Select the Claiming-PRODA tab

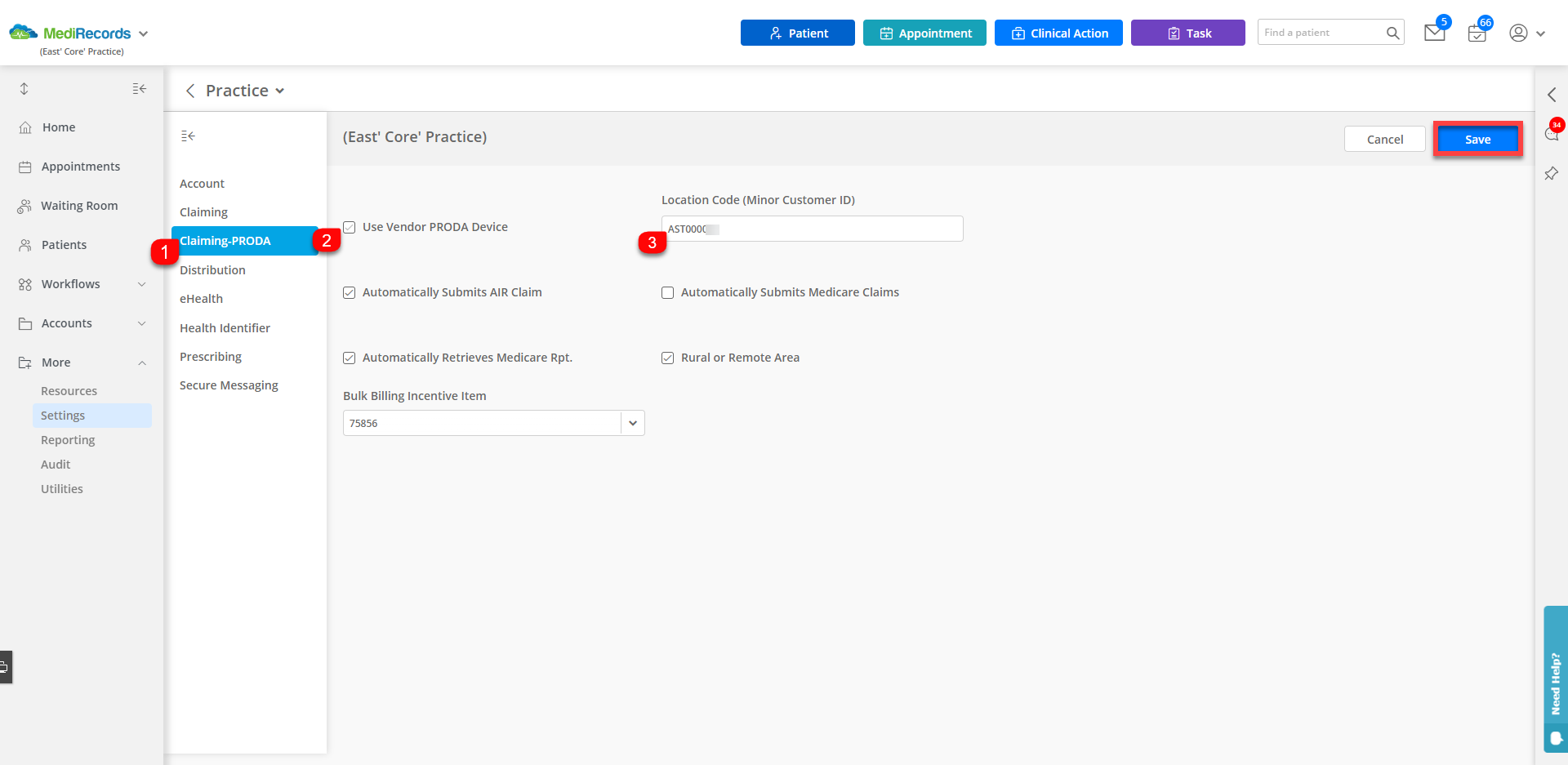coord(245,241)
